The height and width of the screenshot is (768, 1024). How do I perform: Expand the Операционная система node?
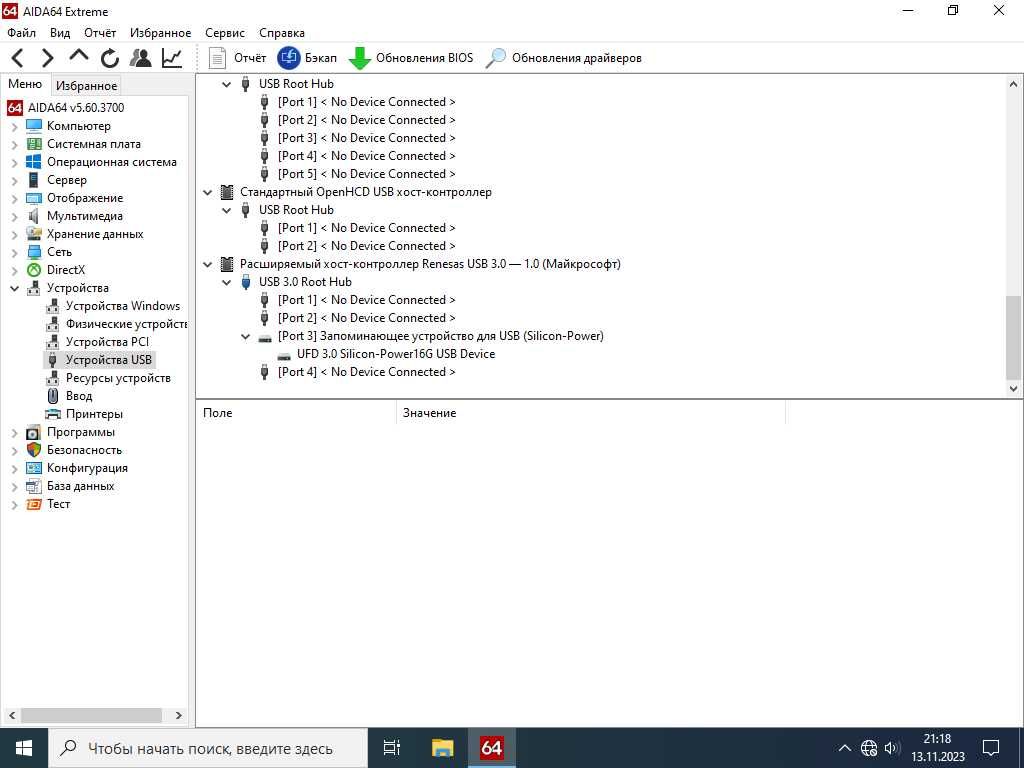[14, 162]
